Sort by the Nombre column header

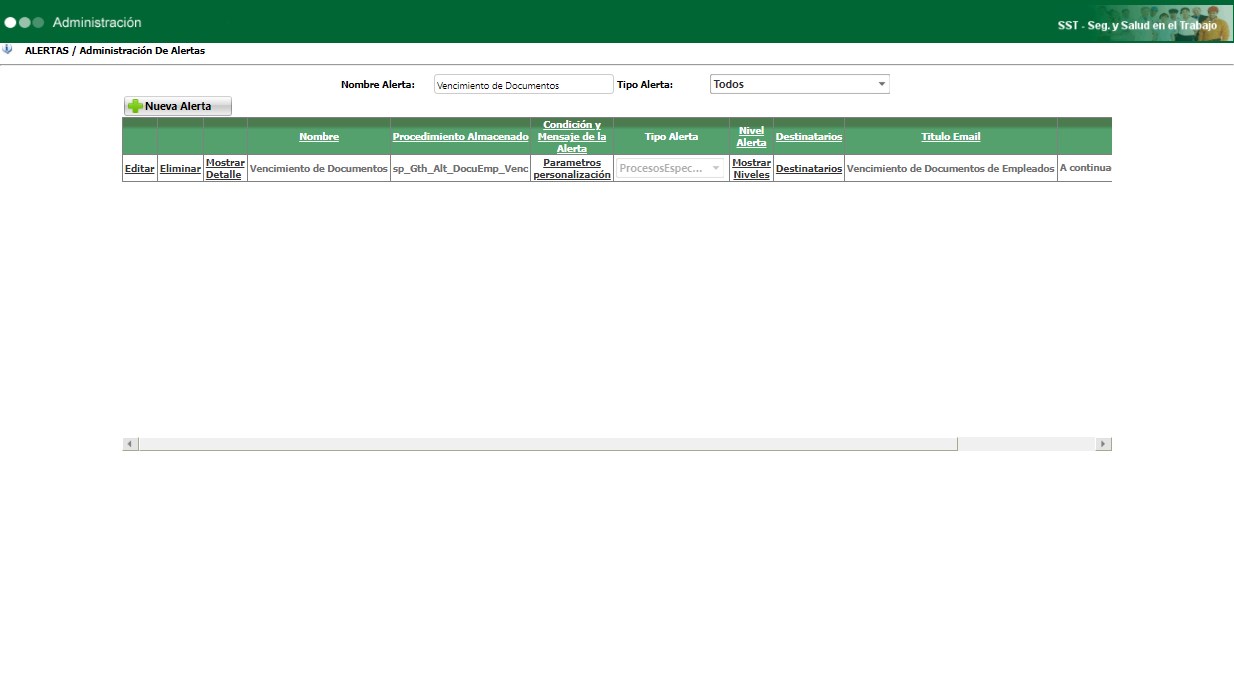click(x=319, y=137)
